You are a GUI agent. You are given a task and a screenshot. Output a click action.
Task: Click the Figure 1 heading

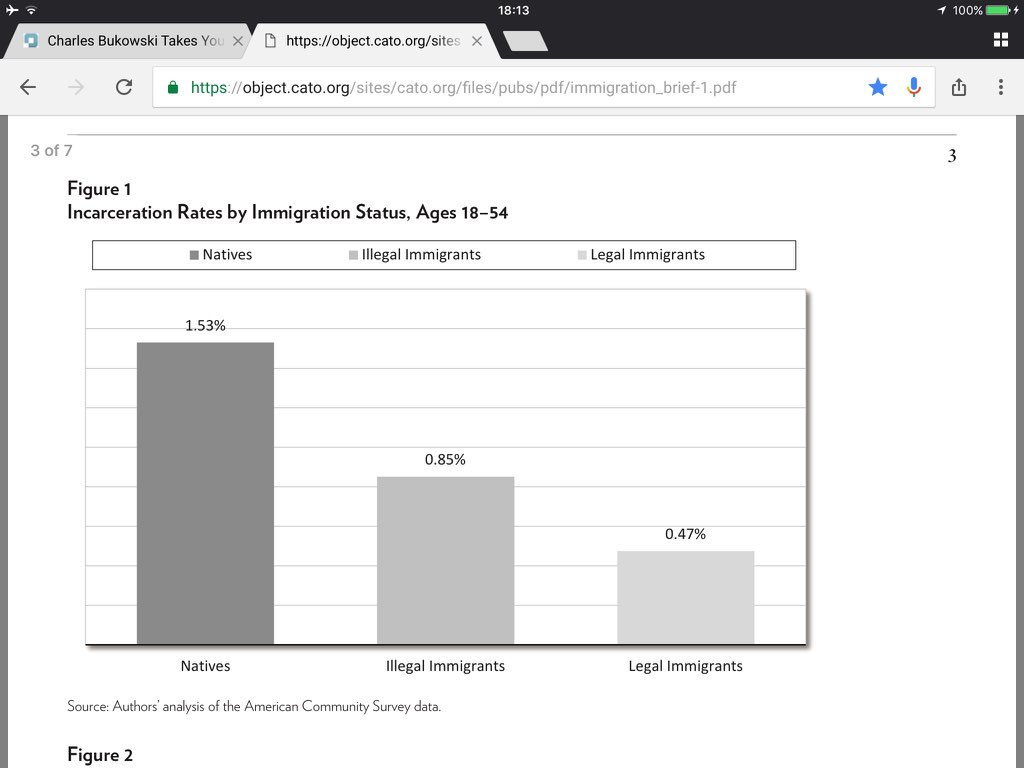coord(99,189)
